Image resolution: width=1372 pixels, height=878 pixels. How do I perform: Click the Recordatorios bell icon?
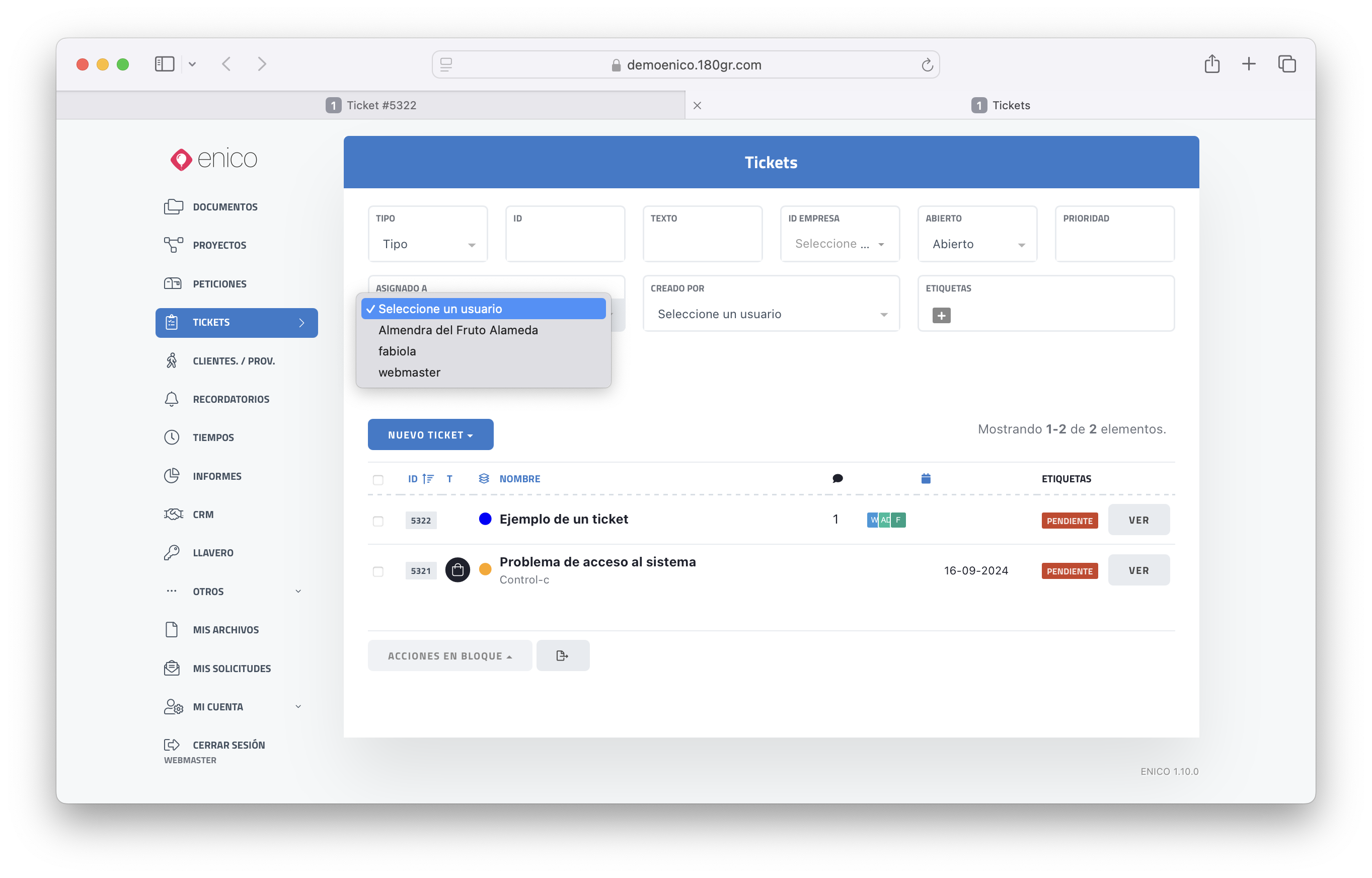172,399
